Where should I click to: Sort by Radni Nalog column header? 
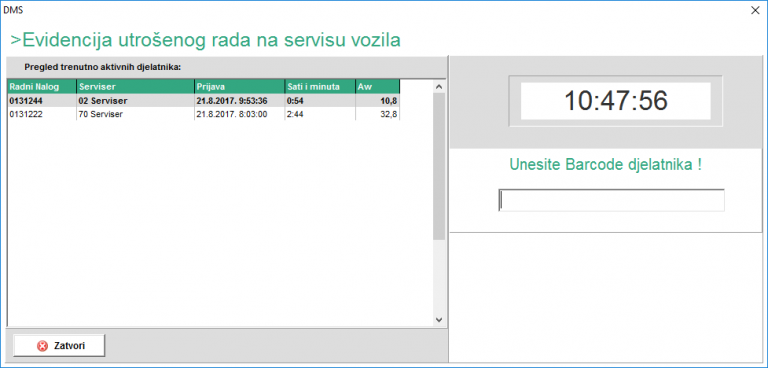[42, 87]
